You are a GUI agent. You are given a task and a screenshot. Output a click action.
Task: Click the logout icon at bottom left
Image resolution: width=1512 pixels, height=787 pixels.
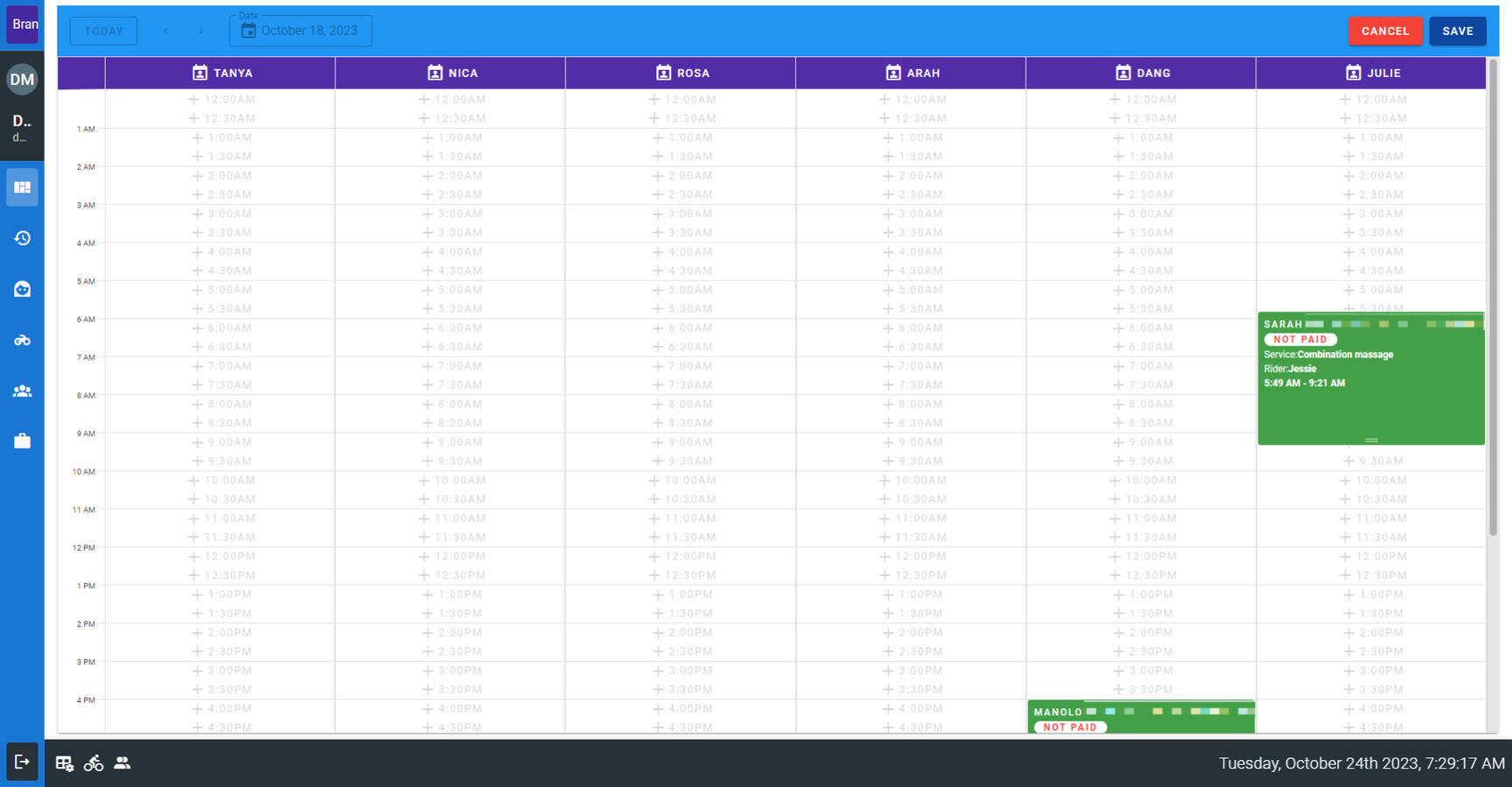22,762
